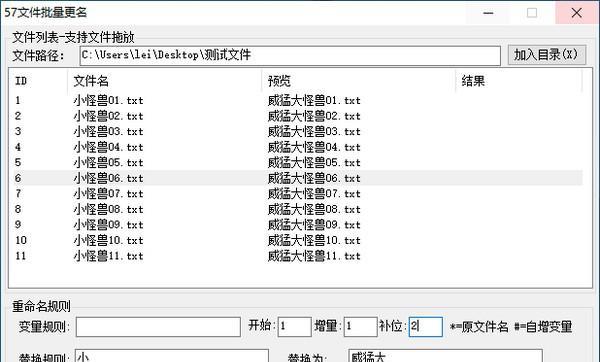Select file 小怪兽11.txt
The image size is (600, 362).
[108, 256]
